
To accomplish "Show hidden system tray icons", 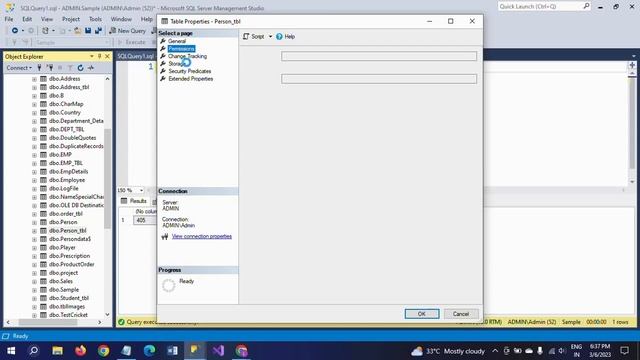I will 495,351.
